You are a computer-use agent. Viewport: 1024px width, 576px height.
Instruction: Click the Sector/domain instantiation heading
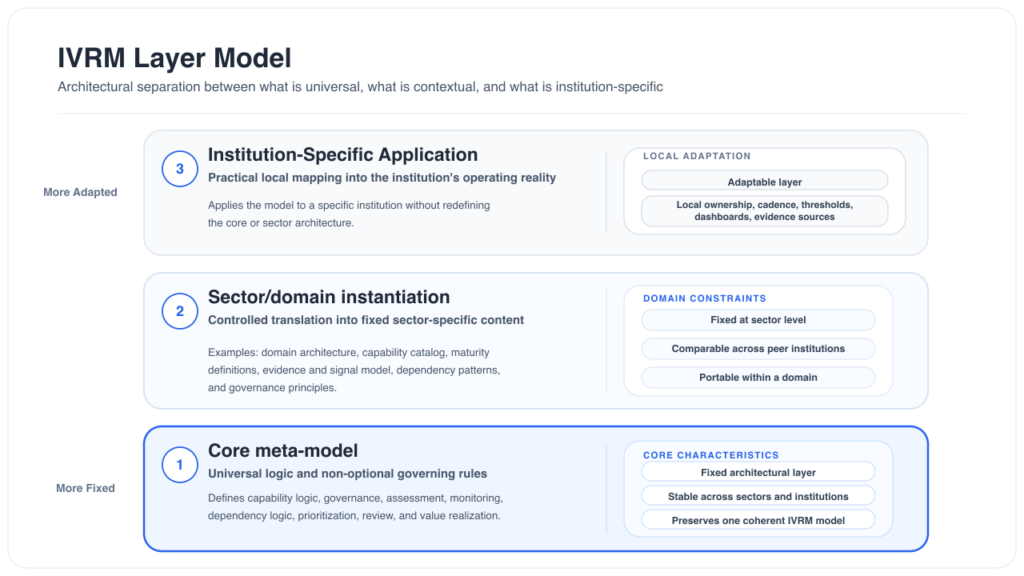tap(328, 297)
